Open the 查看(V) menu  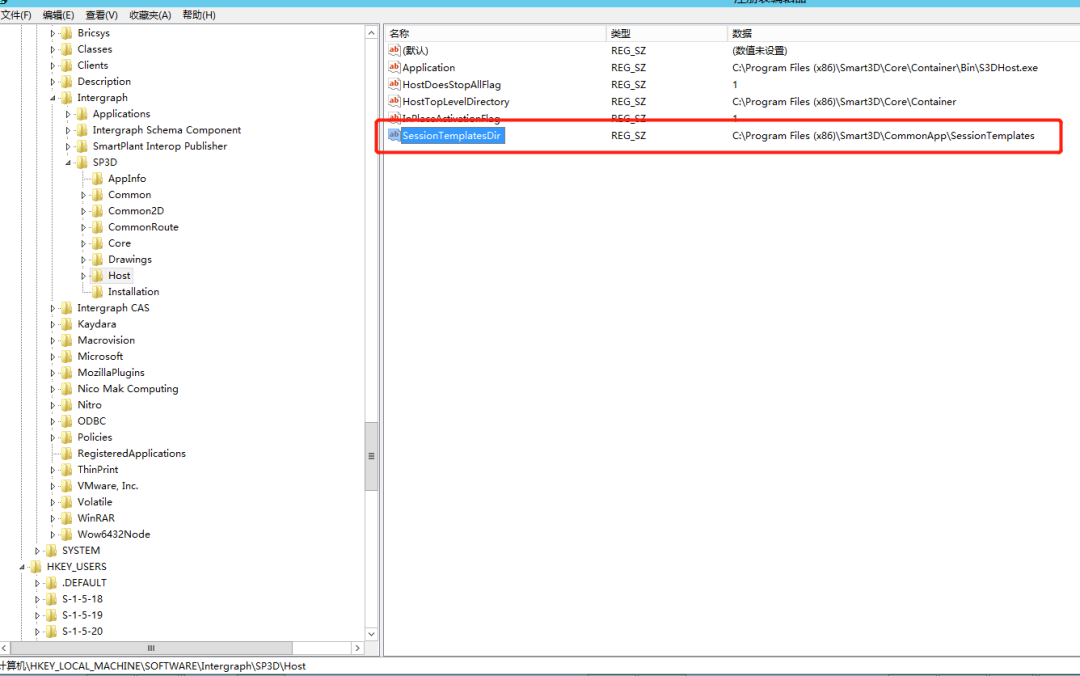click(101, 14)
